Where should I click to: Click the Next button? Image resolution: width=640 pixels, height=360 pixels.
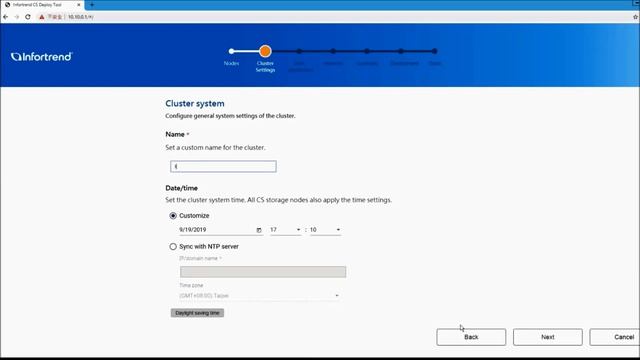coord(548,337)
